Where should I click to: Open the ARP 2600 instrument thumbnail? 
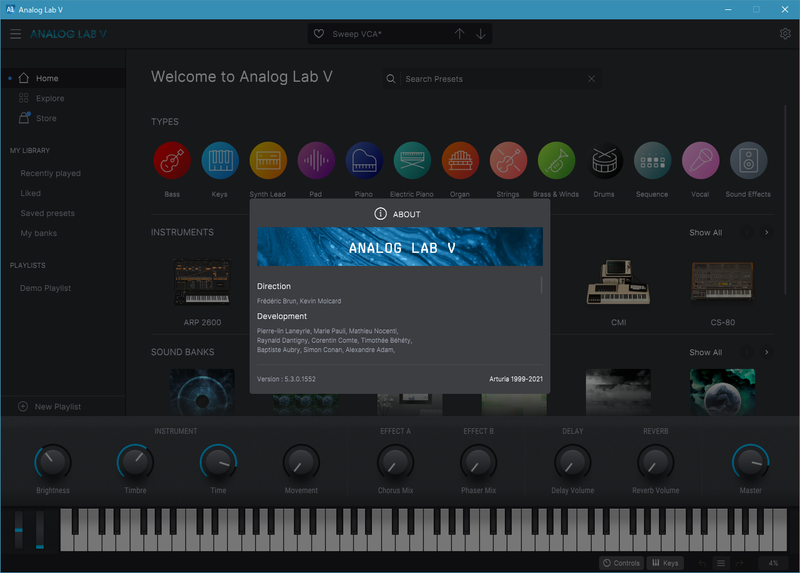click(x=203, y=282)
